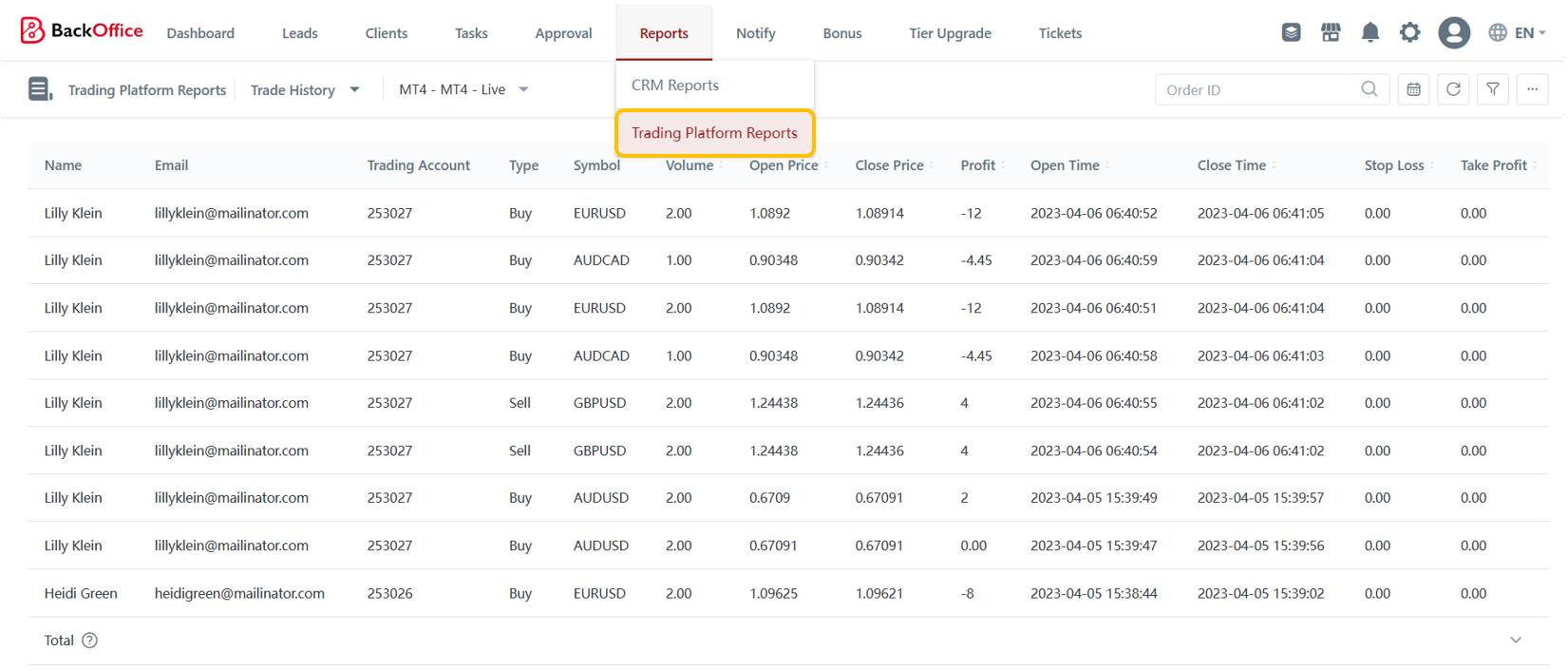Expand the Trade History dropdown
Viewport: 1568px width, 671px height.
point(304,89)
